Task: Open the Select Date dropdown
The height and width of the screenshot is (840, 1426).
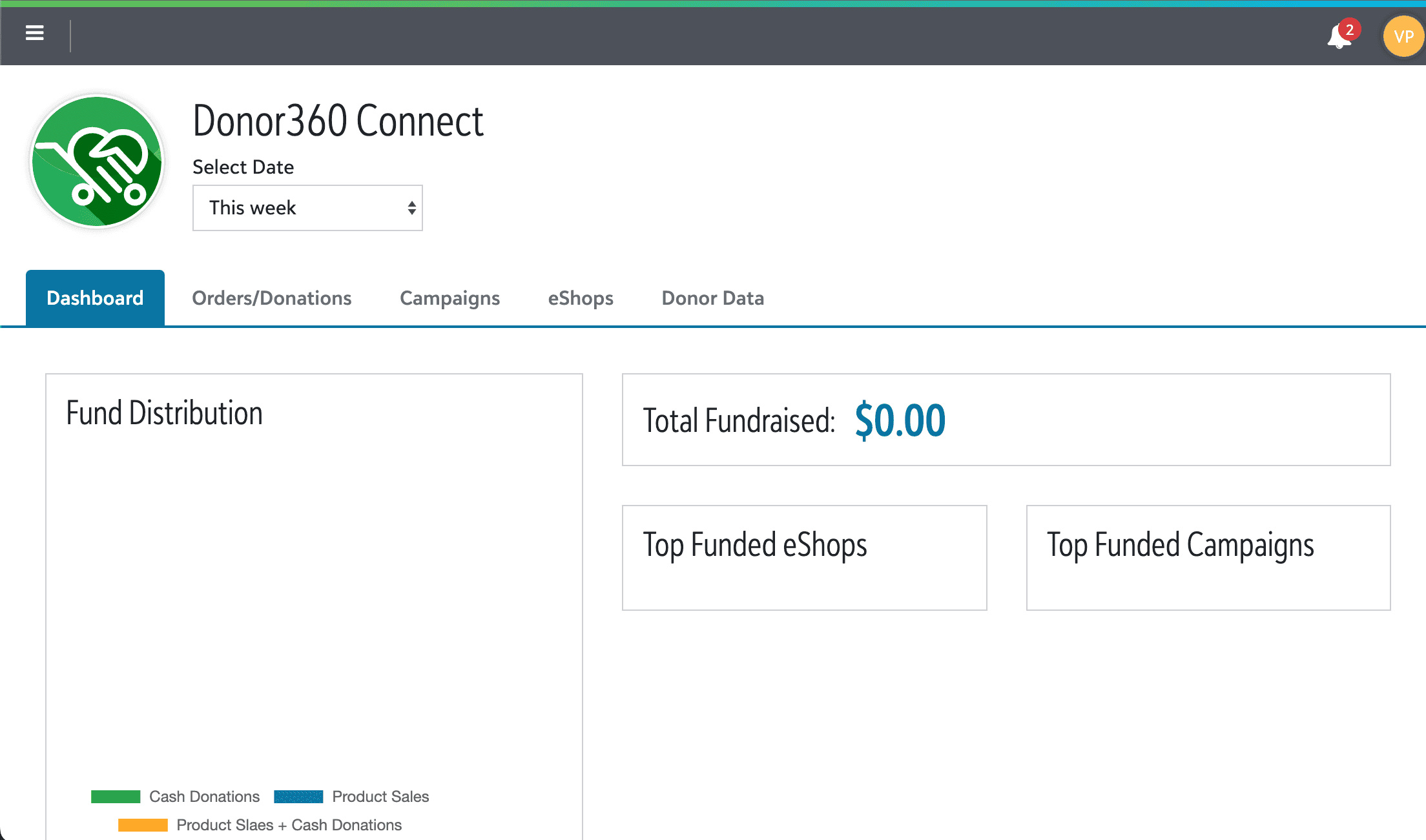Action: pos(307,208)
